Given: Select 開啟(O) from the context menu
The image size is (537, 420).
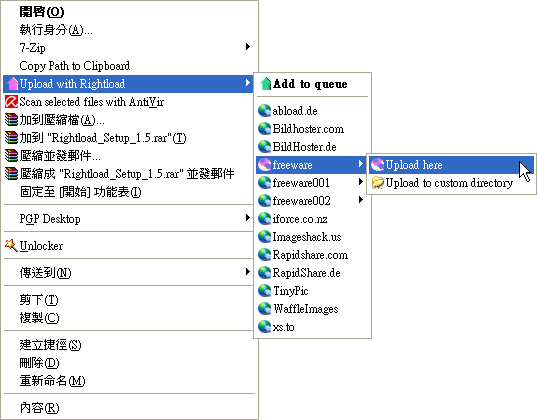Looking at the screenshot, I should (129, 12).
